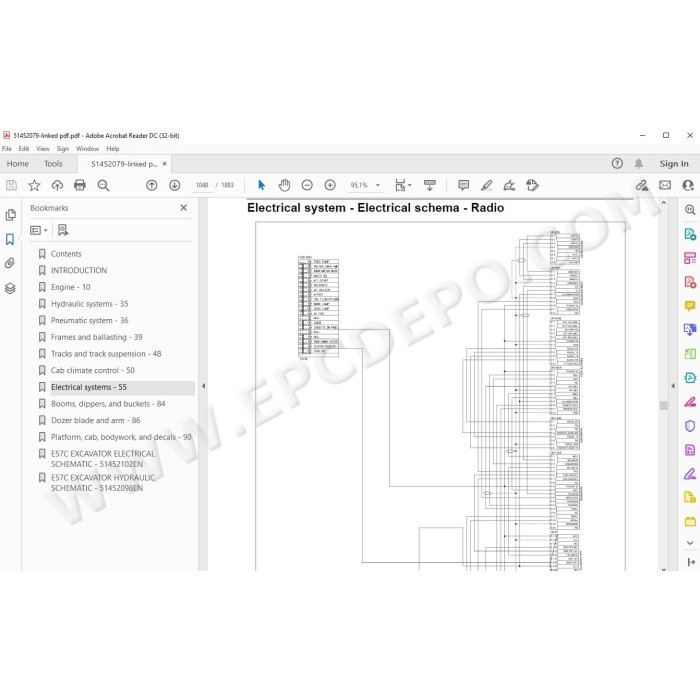Image resolution: width=700 pixels, height=700 pixels.
Task: Go to next page arrow
Action: point(175,185)
